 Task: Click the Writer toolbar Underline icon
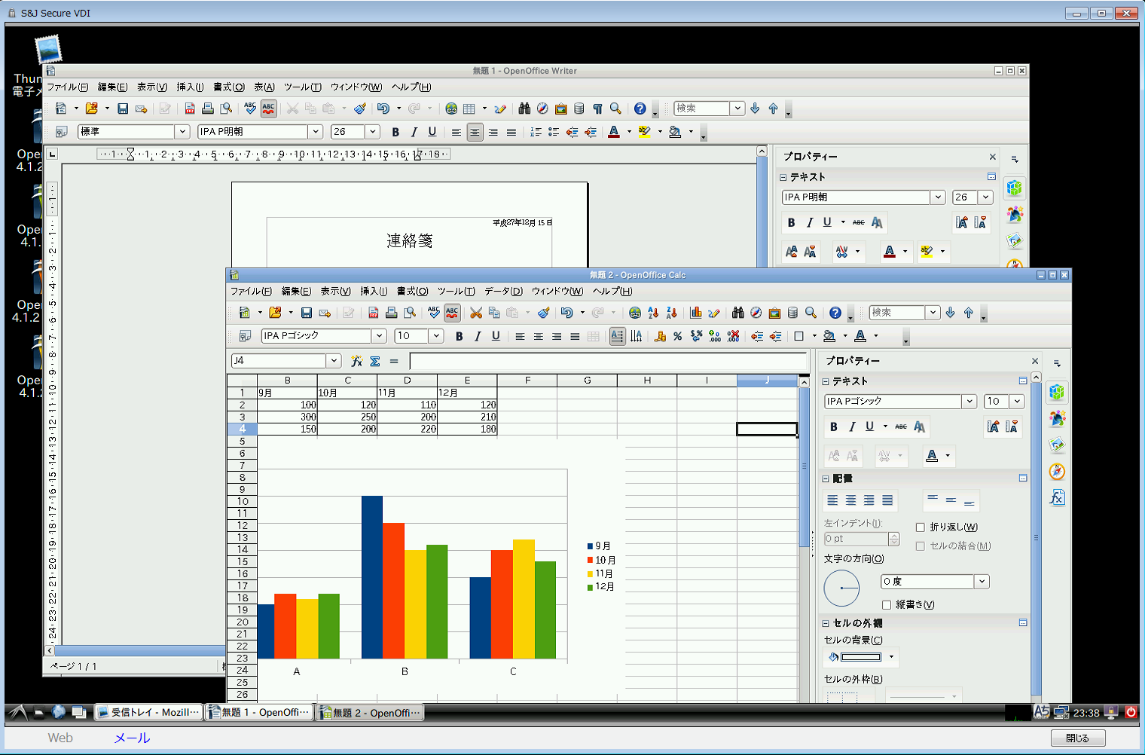(432, 132)
